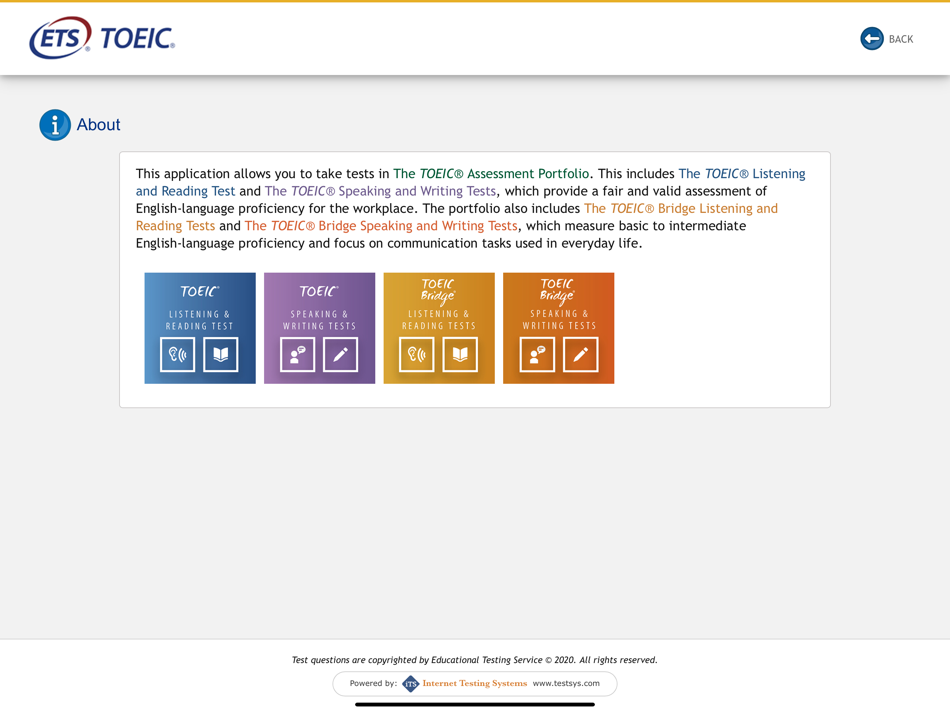Screen dimensions: 950x712
Task: Click the ETS logo in header
Action: click(61, 38)
